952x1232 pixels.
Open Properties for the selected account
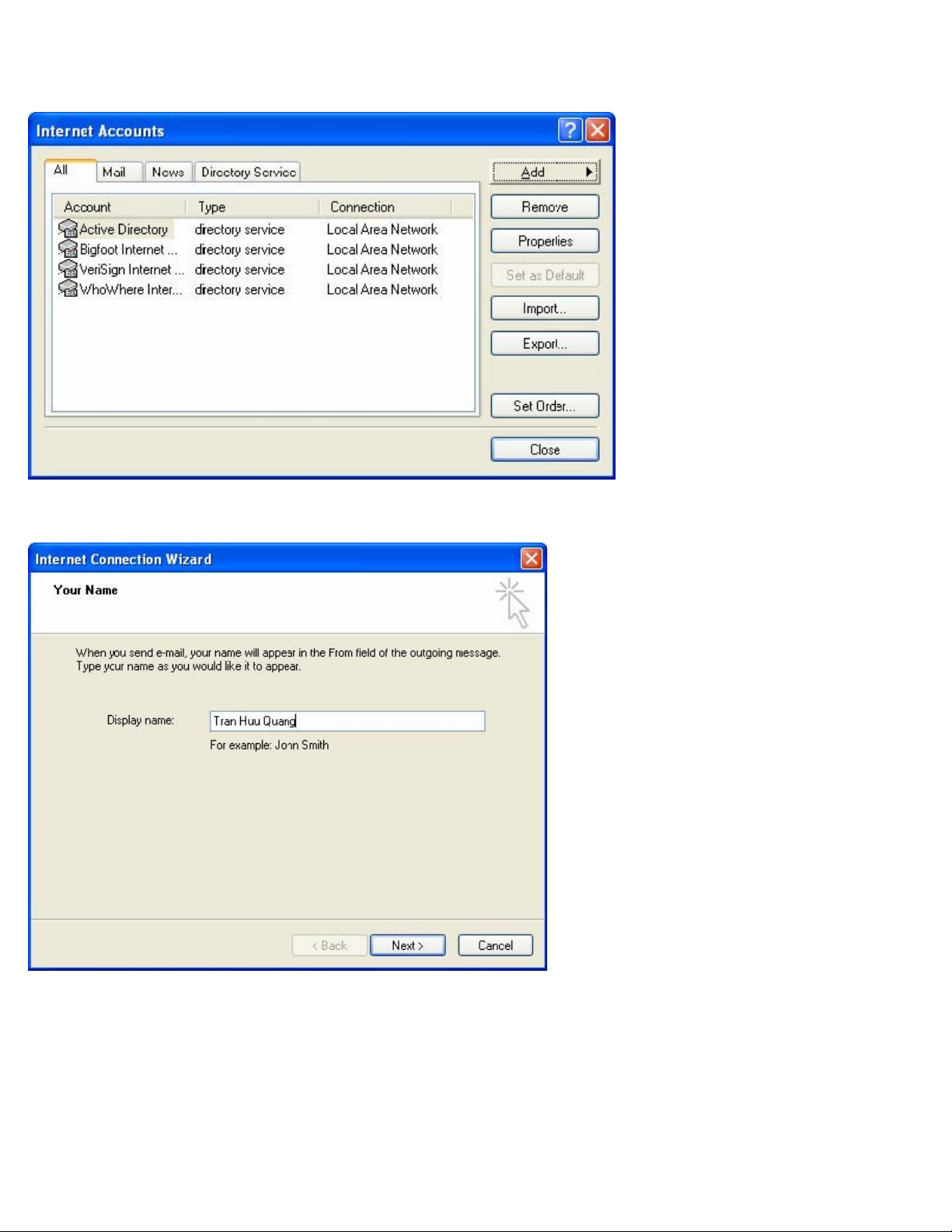[545, 241]
